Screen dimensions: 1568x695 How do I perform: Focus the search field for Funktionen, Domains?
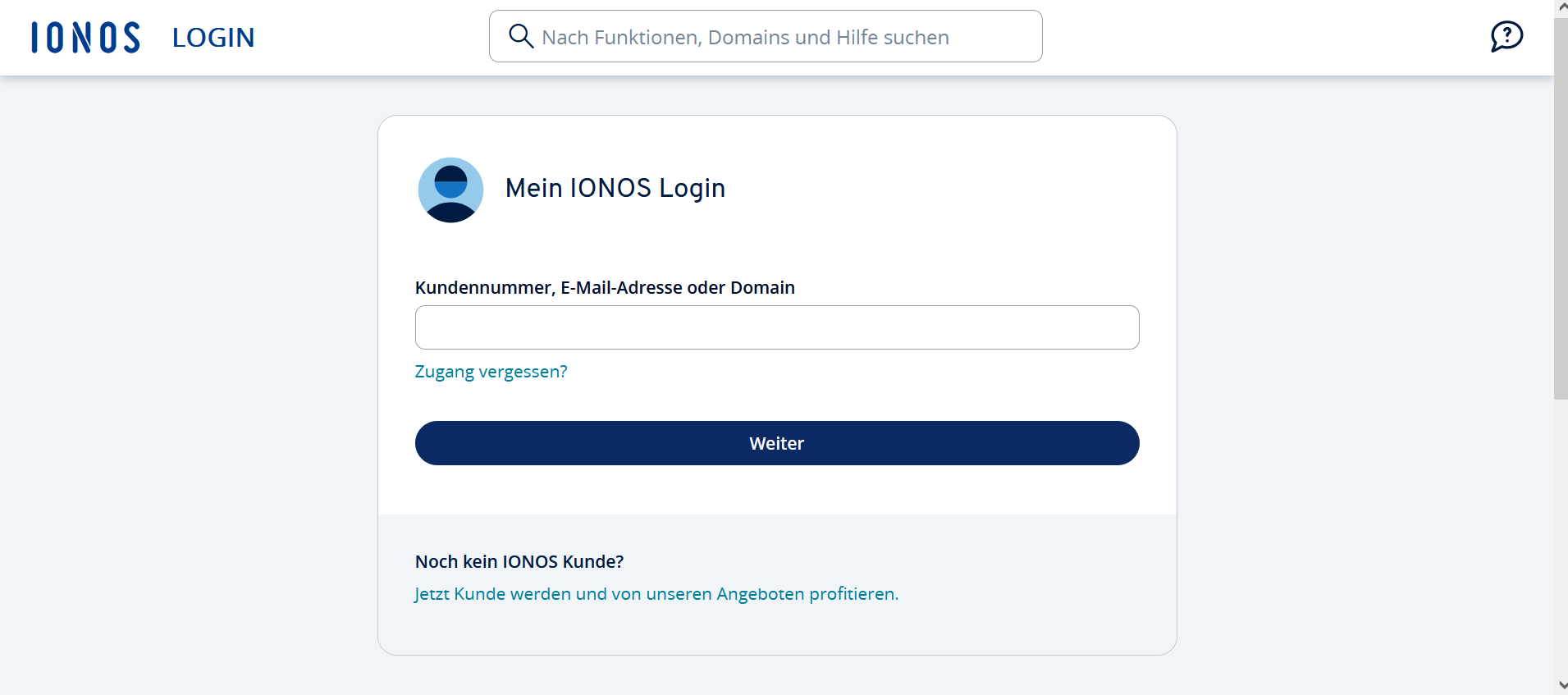pyautogui.click(x=766, y=36)
